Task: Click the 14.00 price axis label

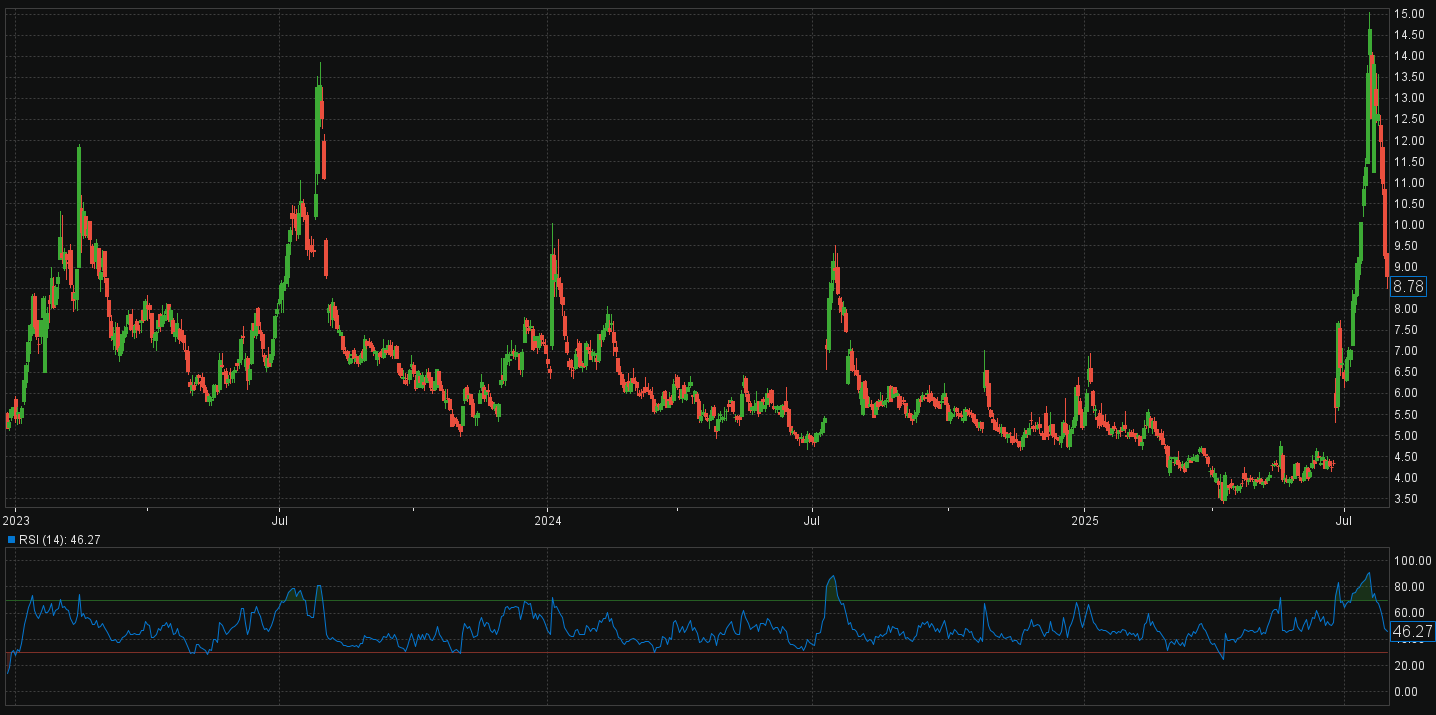Action: coord(1410,56)
